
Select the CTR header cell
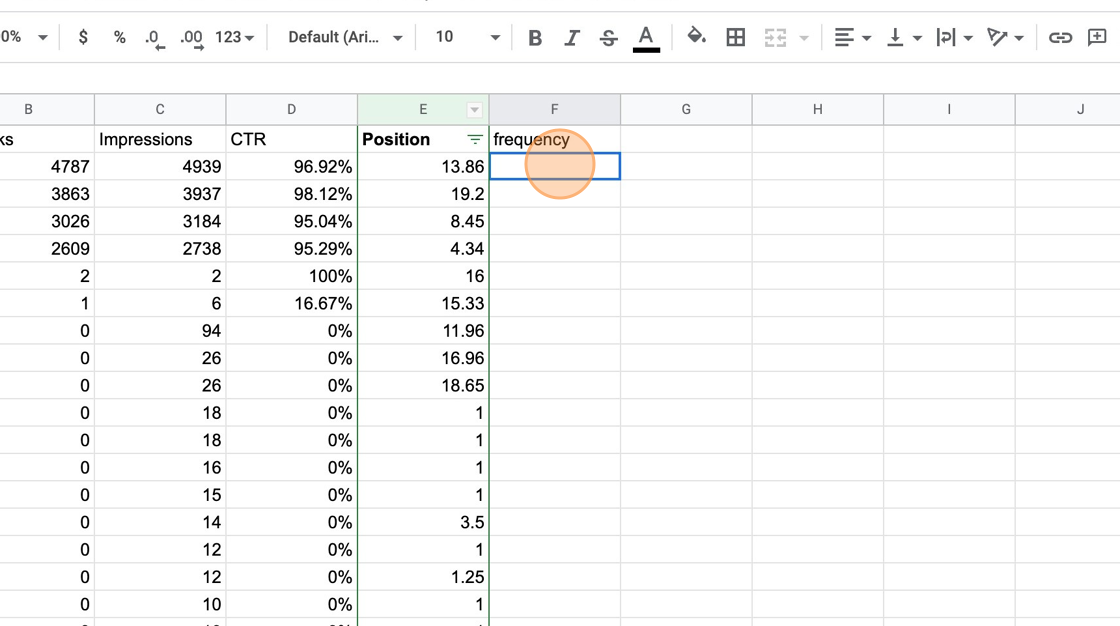click(291, 139)
